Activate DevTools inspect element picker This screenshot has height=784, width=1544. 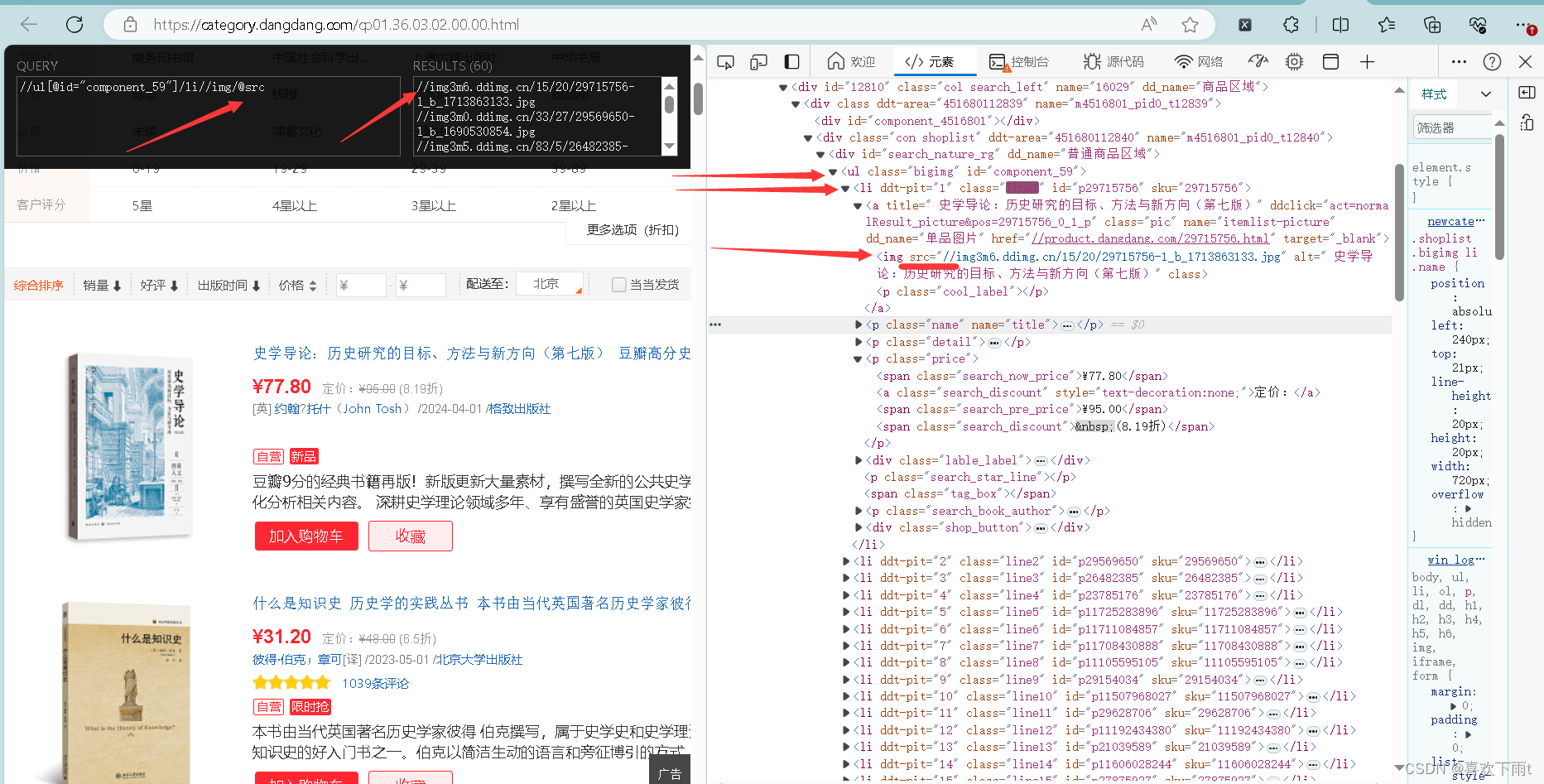click(726, 62)
